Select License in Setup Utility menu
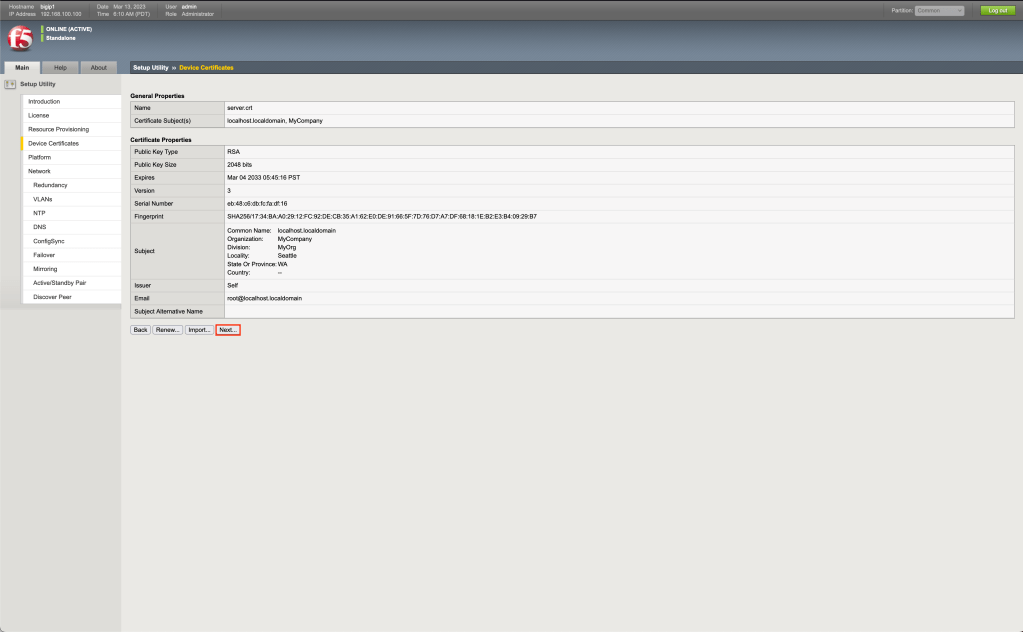Viewport: 1023px width, 632px height. click(38, 115)
